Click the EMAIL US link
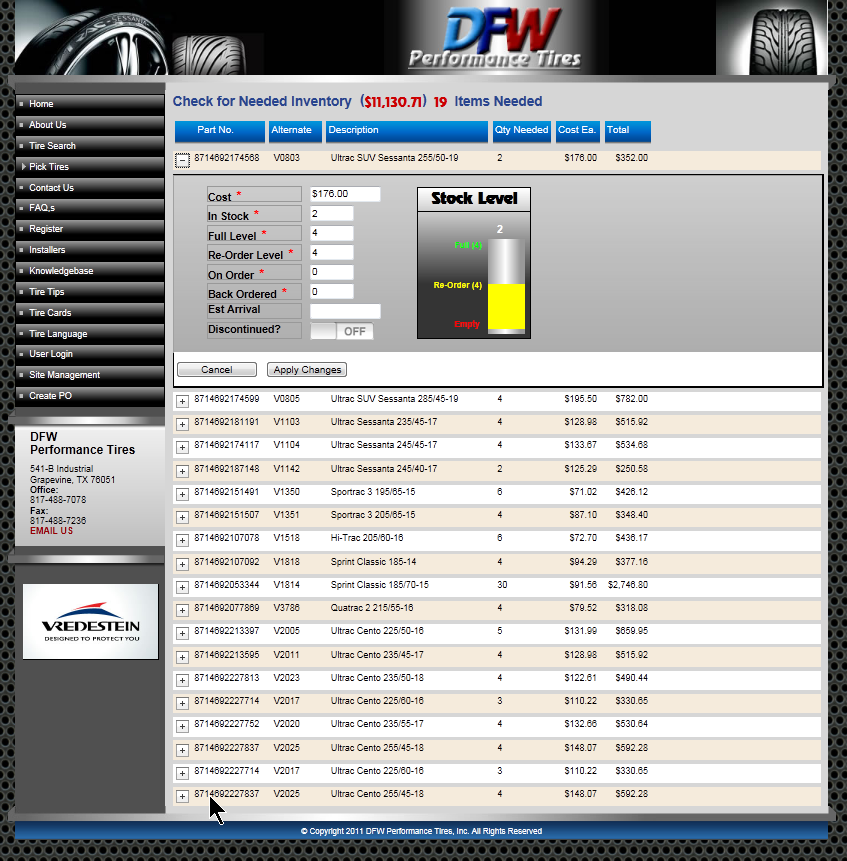 click(52, 531)
